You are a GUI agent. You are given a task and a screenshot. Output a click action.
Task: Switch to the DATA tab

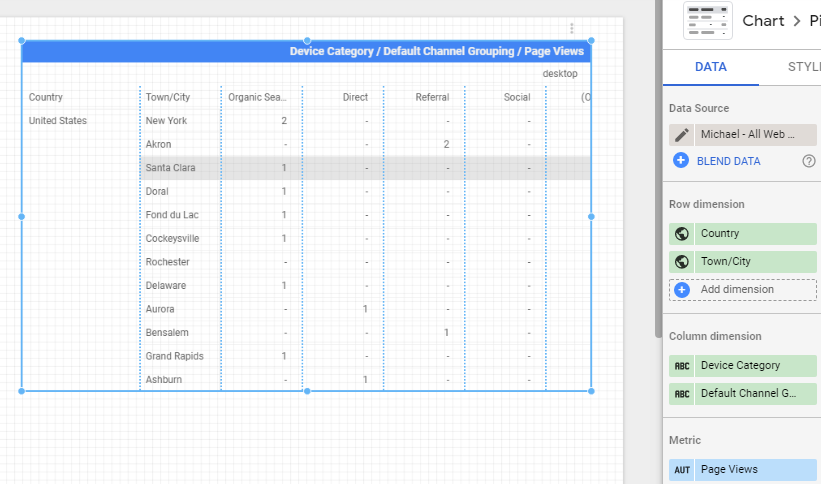[x=711, y=67]
